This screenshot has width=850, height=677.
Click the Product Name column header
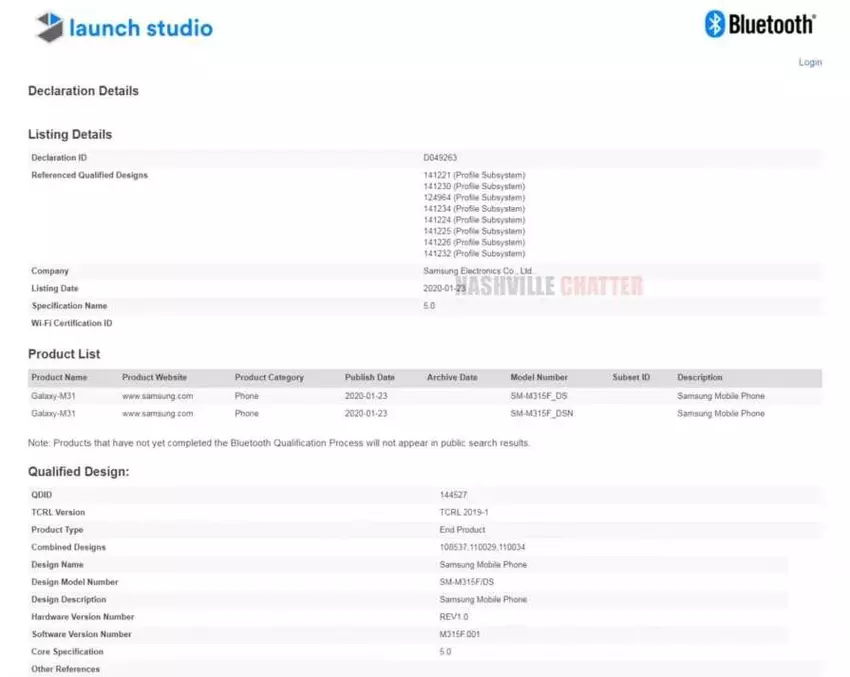pyautogui.click(x=59, y=378)
